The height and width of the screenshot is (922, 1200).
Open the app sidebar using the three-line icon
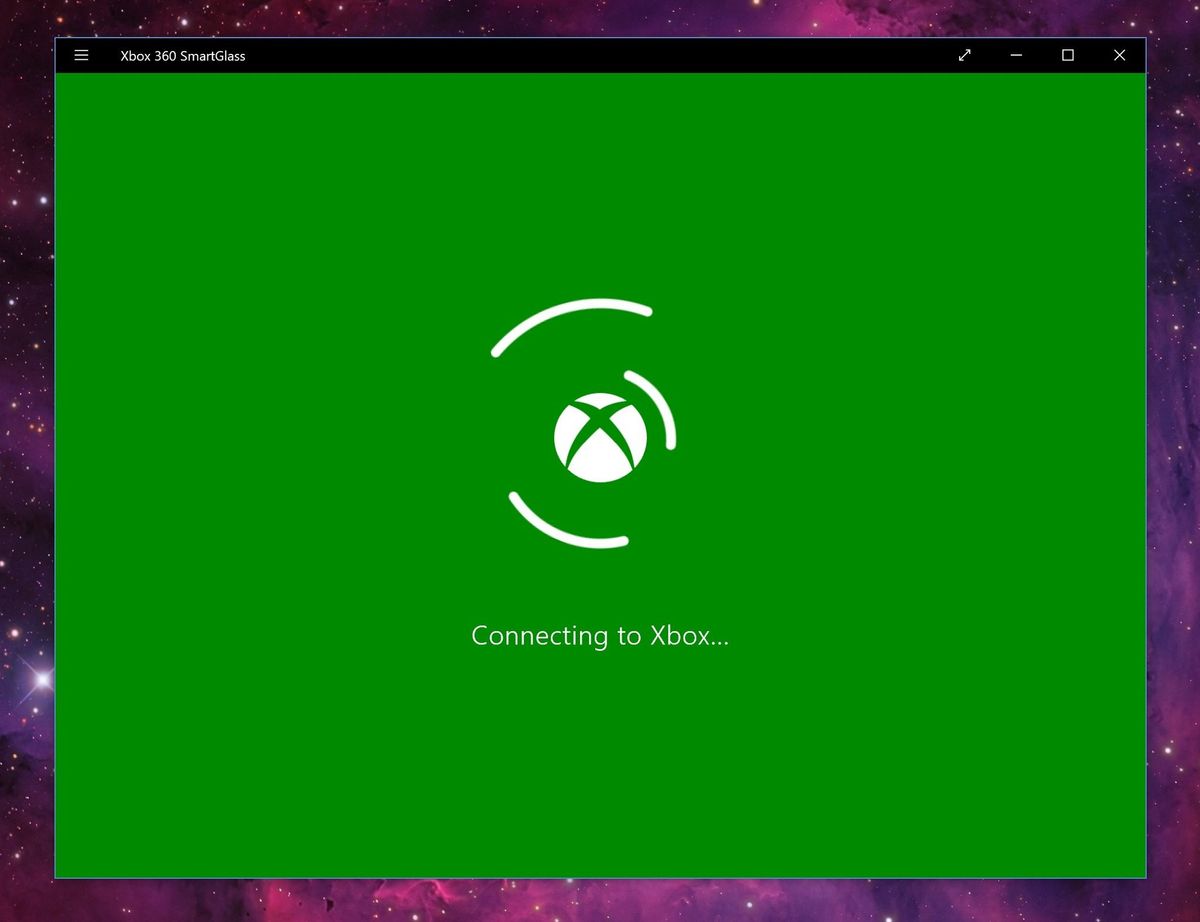(x=81, y=56)
